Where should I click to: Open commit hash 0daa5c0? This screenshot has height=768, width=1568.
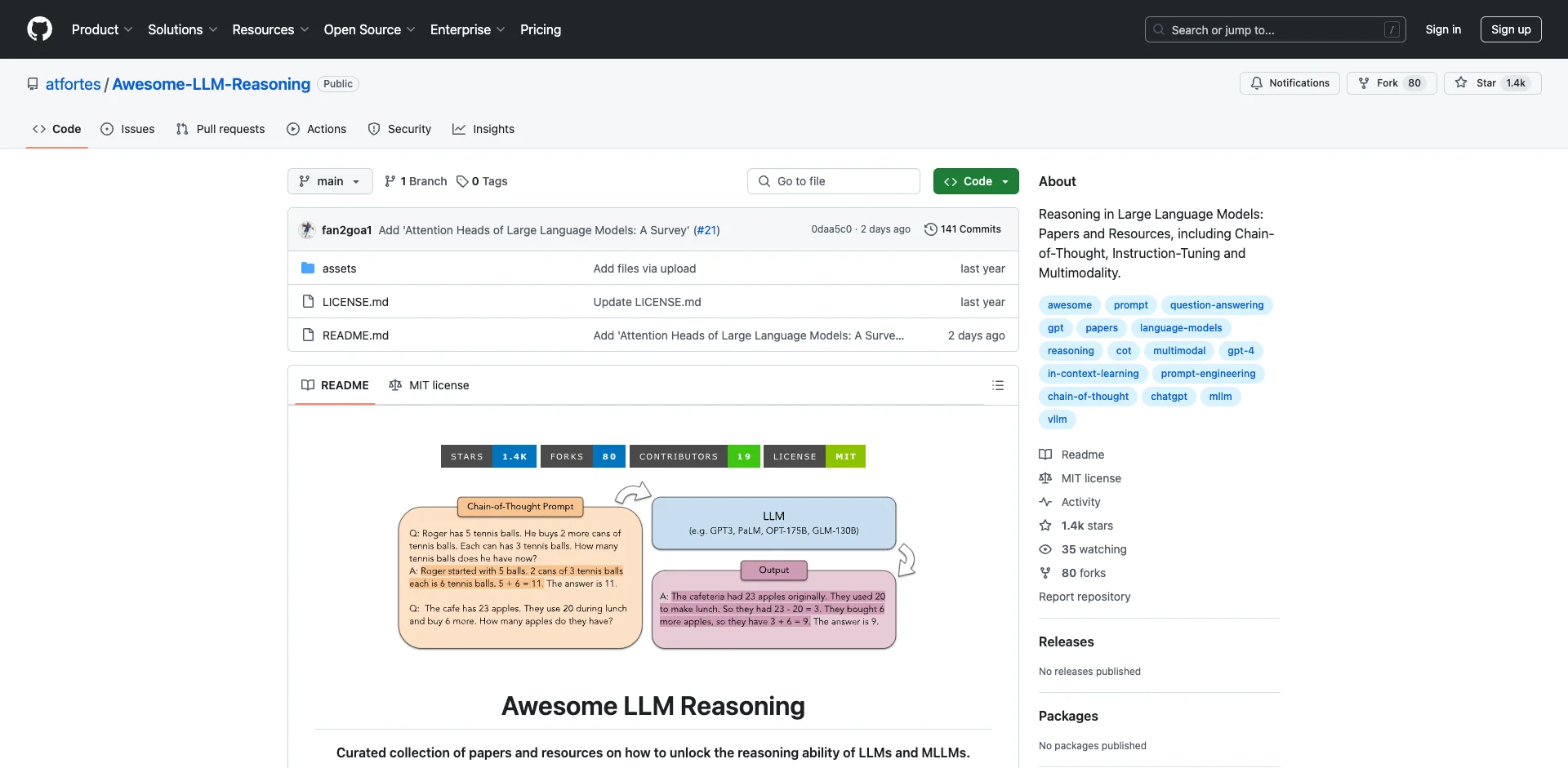point(831,229)
